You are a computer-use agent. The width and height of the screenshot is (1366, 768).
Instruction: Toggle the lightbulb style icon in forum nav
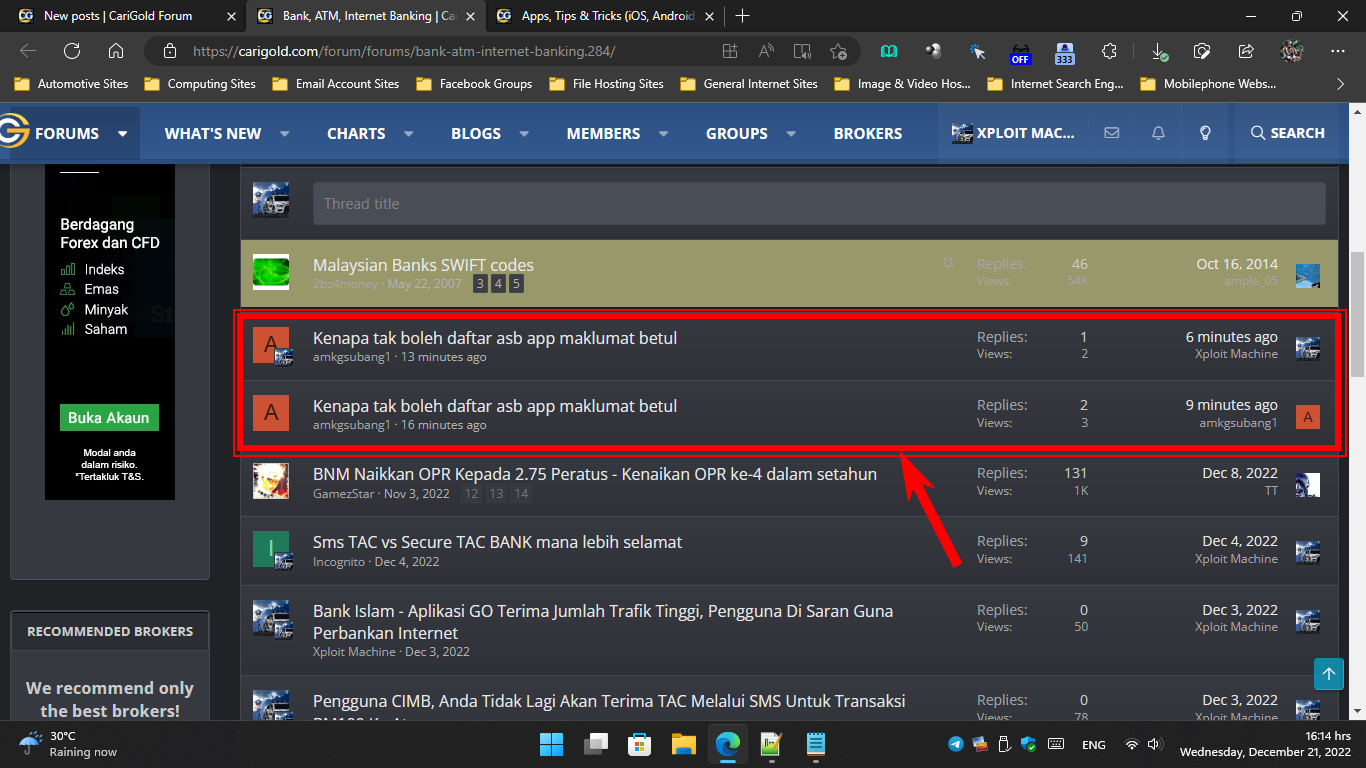[x=1206, y=133]
